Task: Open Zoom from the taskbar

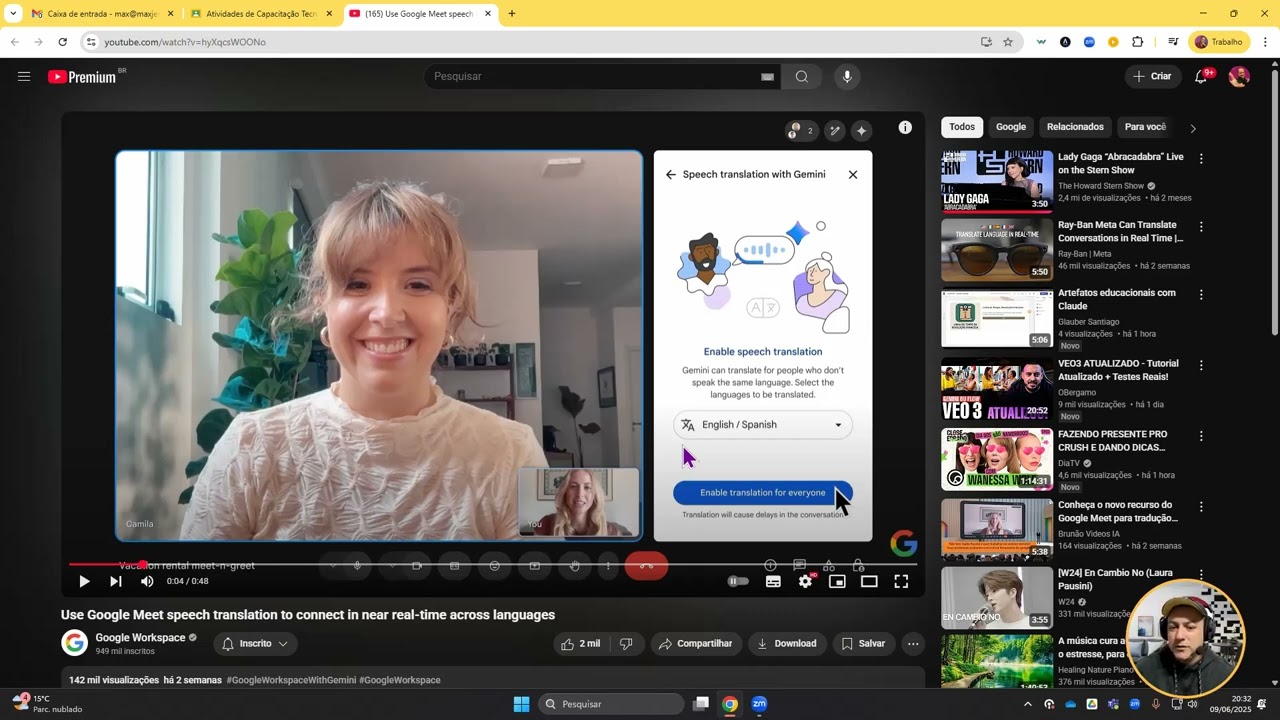Action: click(759, 704)
